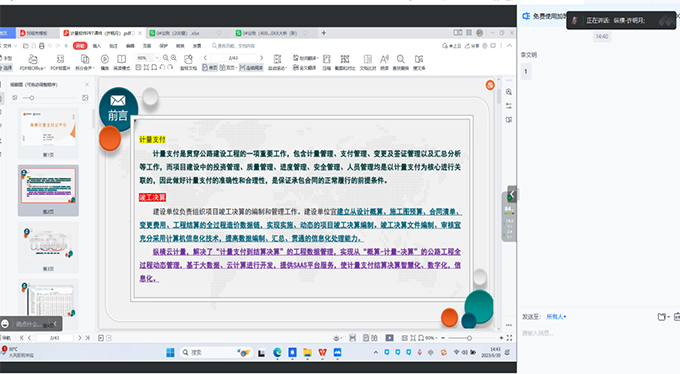680x374 pixels.
Task: Open the 截图和对比 screenshot tool
Action: [345, 62]
